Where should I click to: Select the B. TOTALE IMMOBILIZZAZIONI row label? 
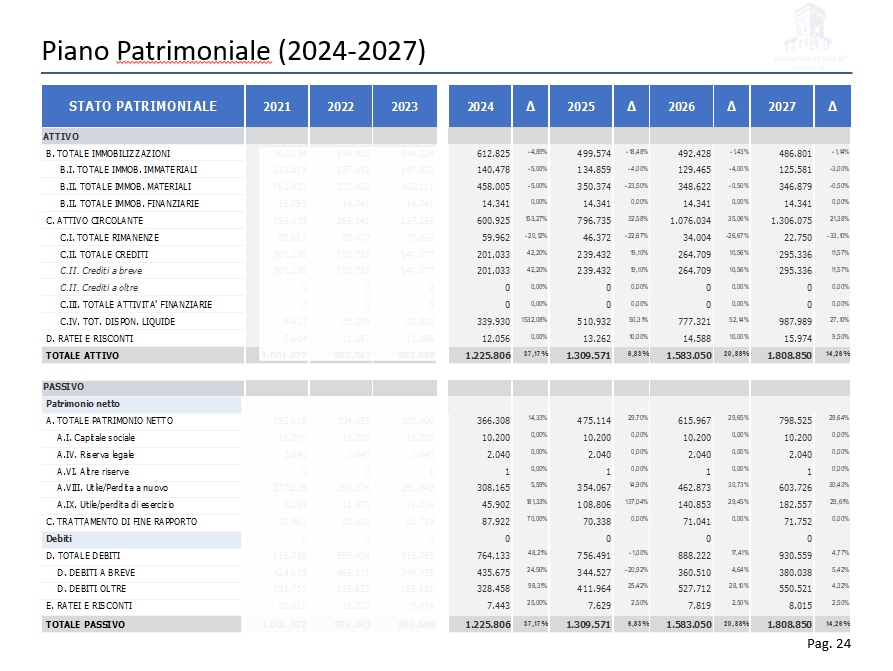pyautogui.click(x=108, y=153)
